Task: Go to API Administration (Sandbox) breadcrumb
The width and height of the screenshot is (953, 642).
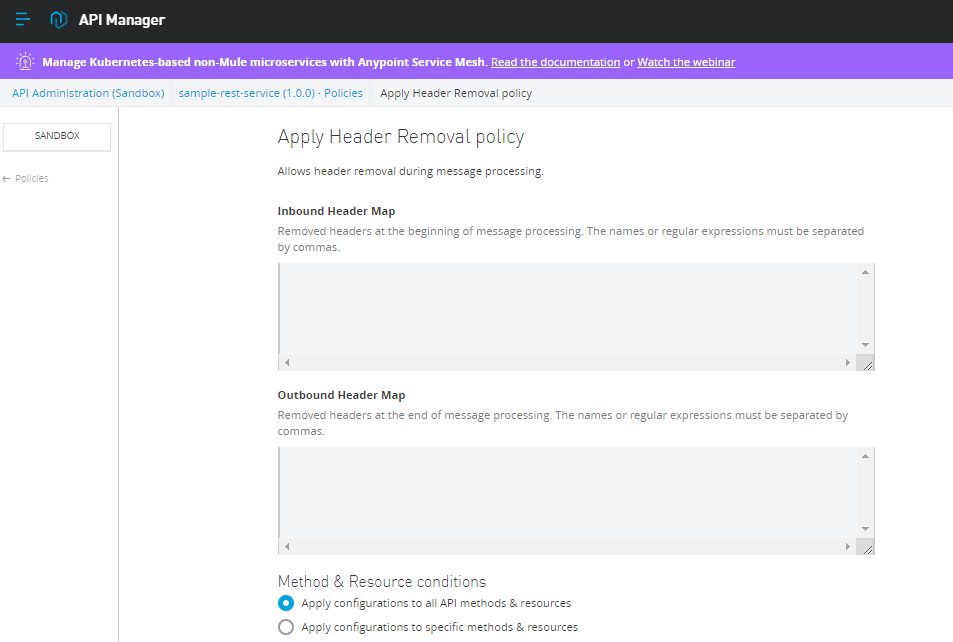Action: click(x=88, y=93)
